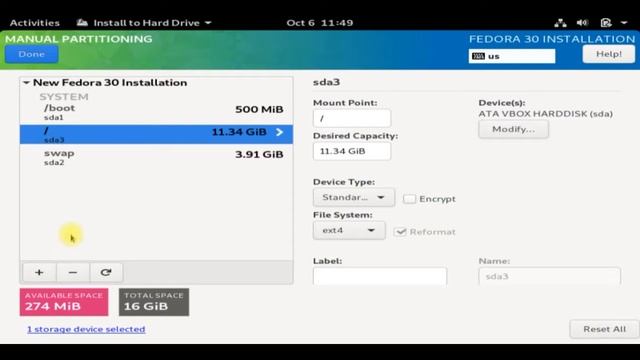Click the Done button
This screenshot has width=640, height=360.
[31, 54]
